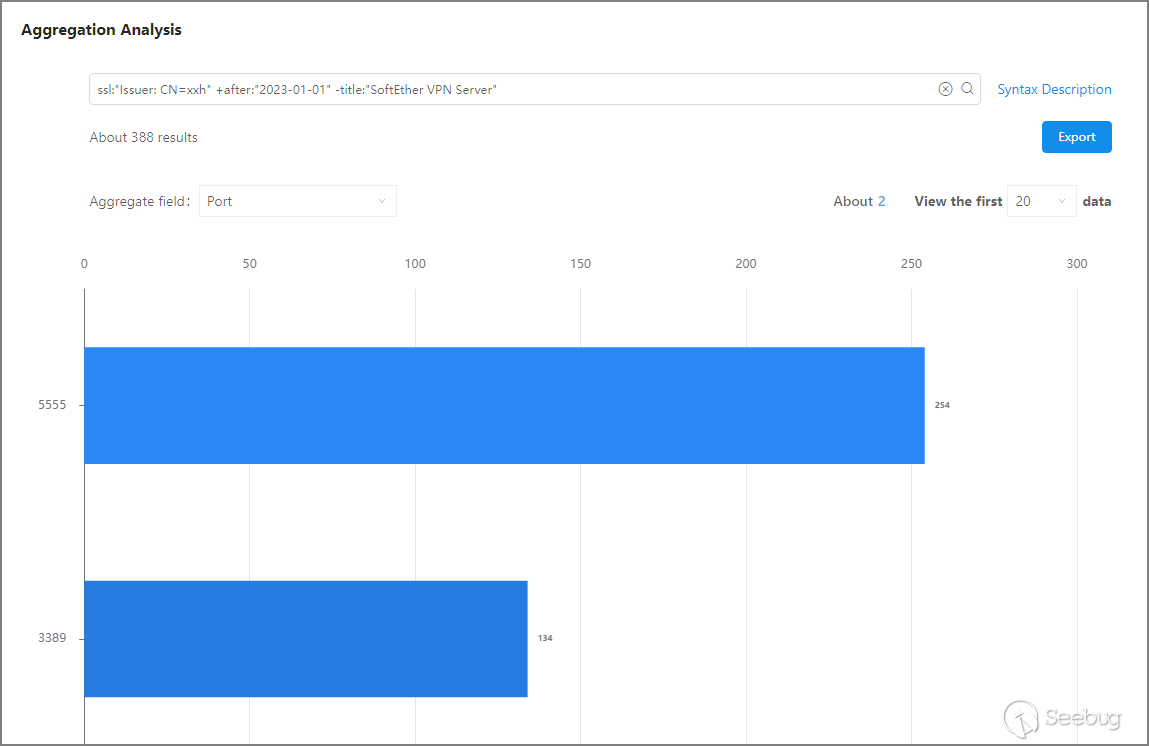Click the Aggregation Analysis heading
1149x746 pixels.
click(x=101, y=30)
